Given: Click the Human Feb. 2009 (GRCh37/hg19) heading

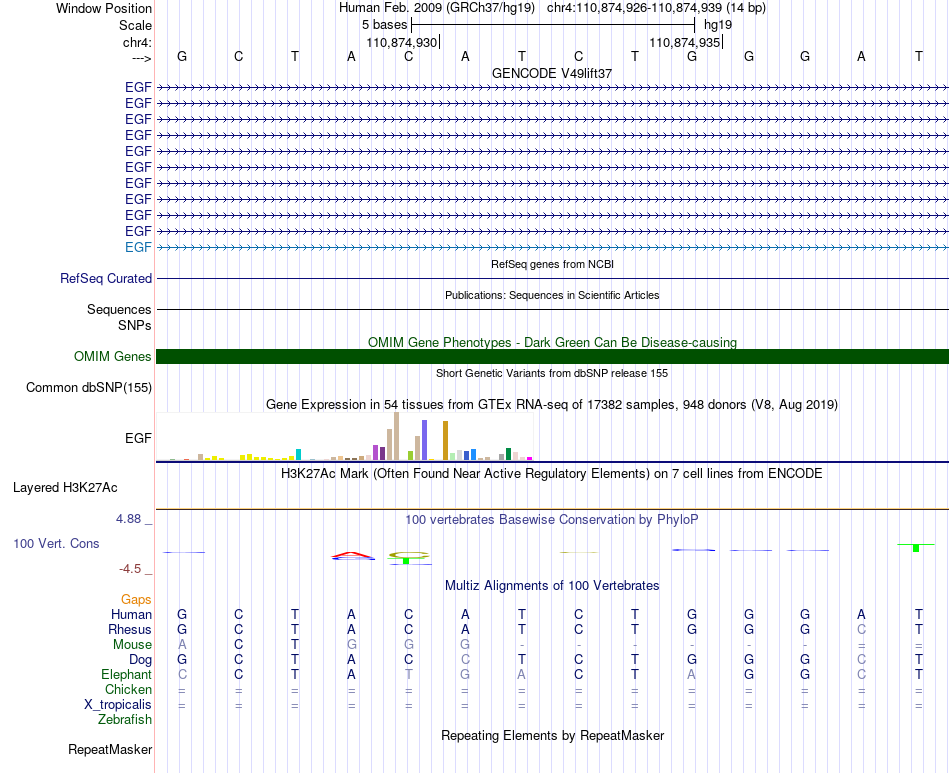Looking at the screenshot, I should pos(437,8).
